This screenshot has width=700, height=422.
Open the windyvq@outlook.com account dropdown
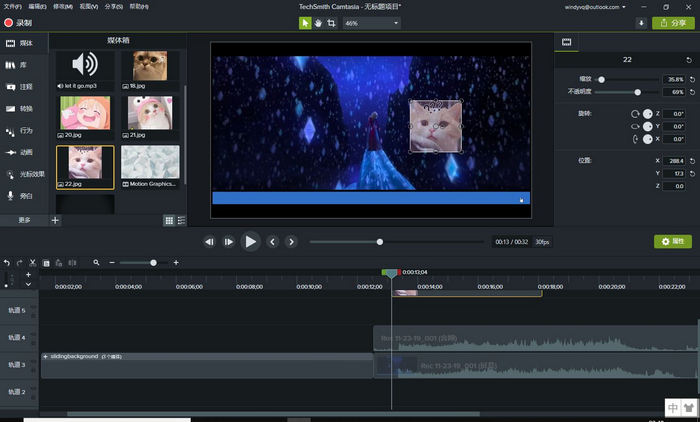click(595, 7)
